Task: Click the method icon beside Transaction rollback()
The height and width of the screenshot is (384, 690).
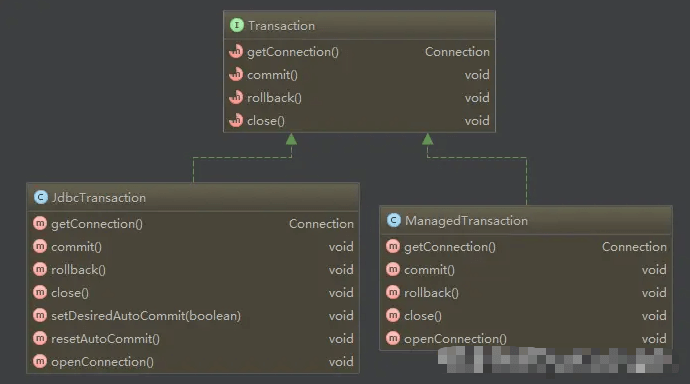Action: 236,97
